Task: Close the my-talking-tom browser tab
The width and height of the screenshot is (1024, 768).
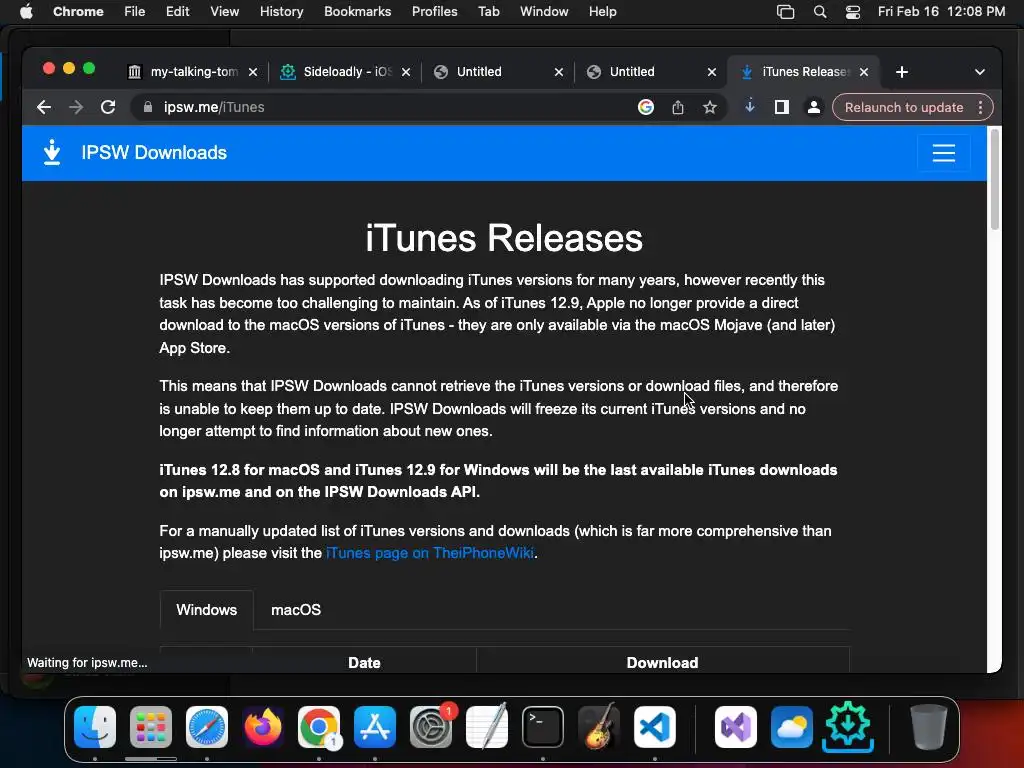Action: pos(253,72)
